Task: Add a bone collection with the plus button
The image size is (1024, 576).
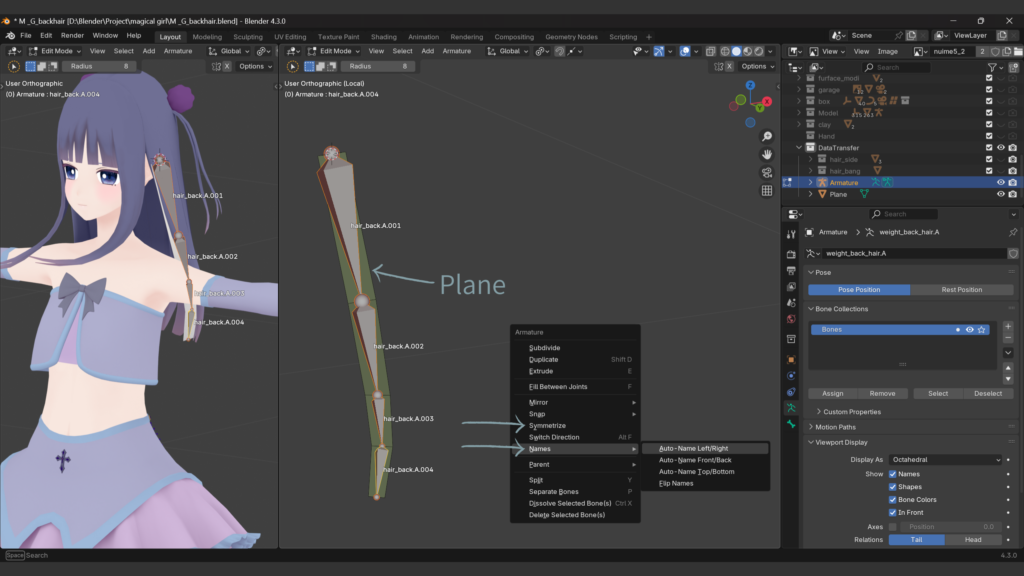Action: [1007, 327]
